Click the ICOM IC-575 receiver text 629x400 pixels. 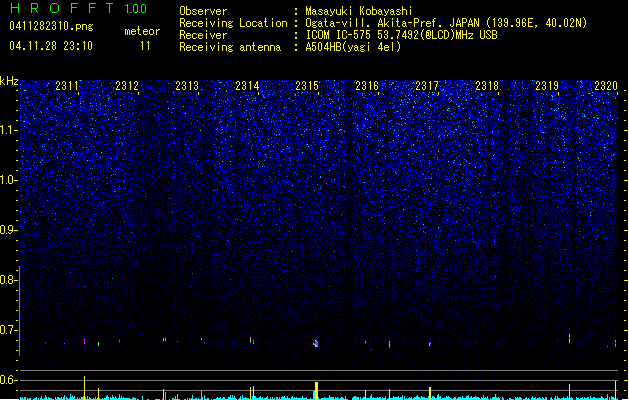click(401, 35)
